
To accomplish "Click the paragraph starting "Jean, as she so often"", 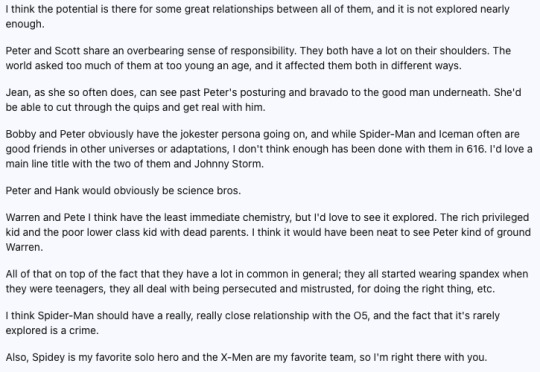I will click(x=263, y=100).
